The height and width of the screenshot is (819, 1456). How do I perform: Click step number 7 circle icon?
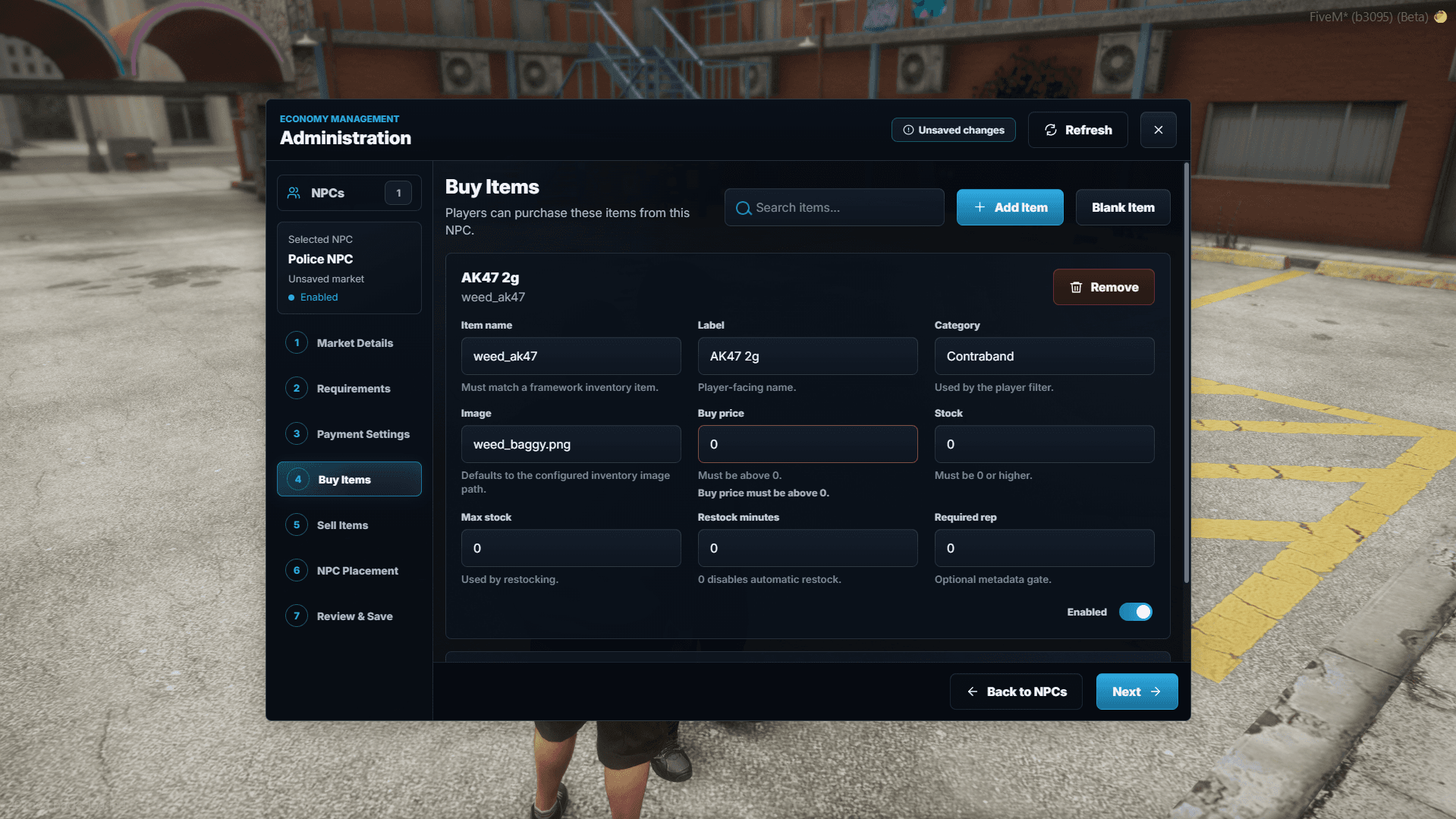(297, 616)
